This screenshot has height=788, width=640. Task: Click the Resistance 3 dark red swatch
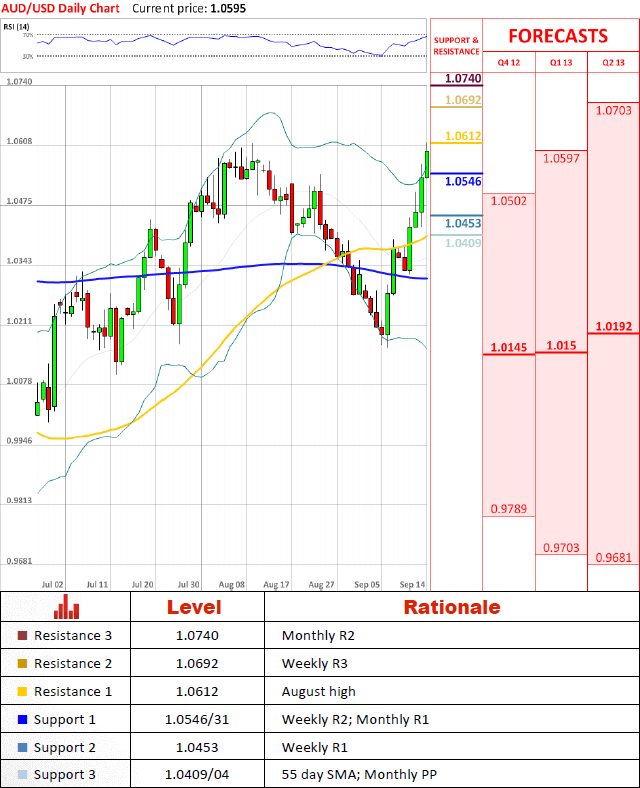(x=23, y=636)
